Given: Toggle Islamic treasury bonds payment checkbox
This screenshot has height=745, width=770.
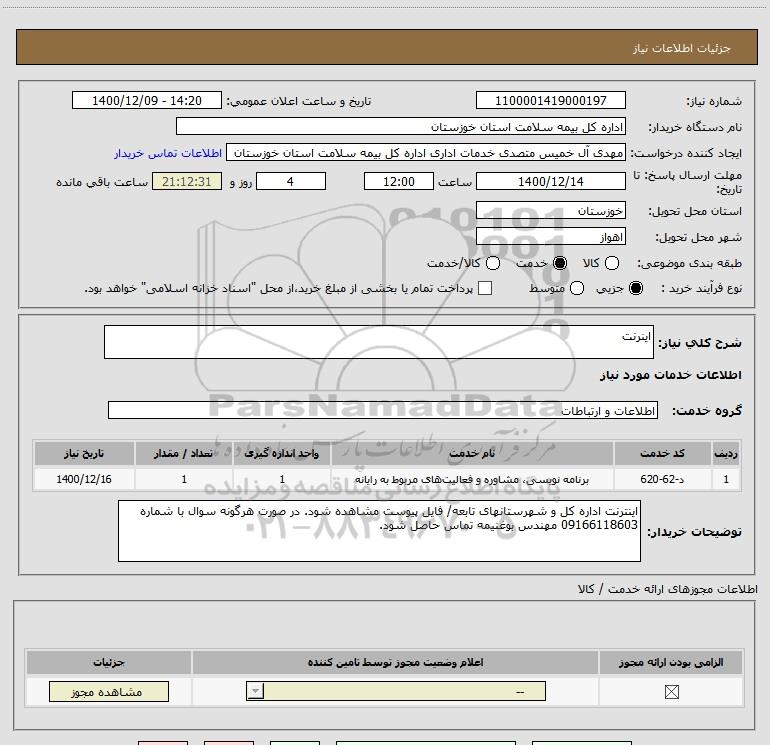Looking at the screenshot, I should [485, 288].
